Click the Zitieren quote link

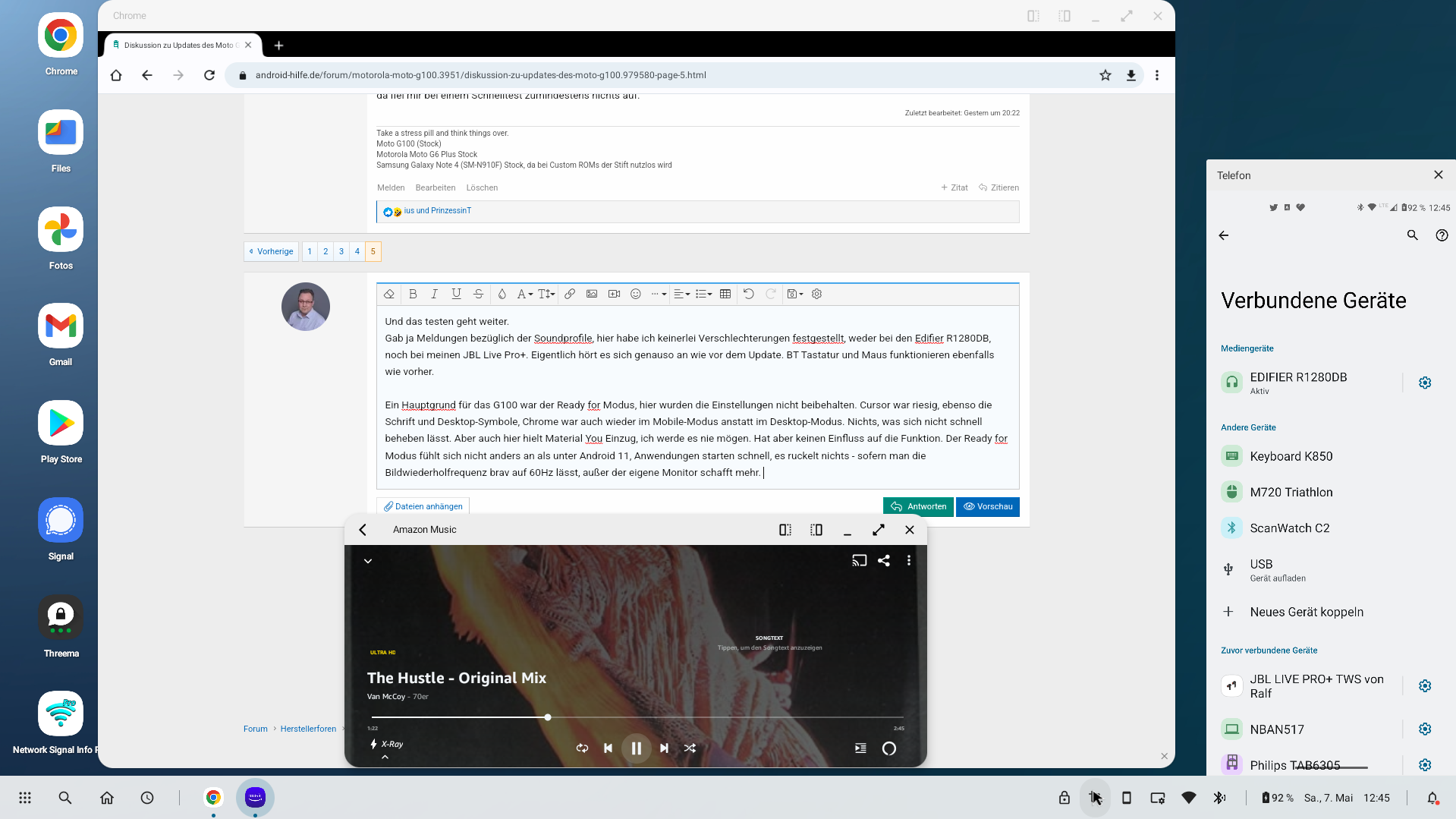(998, 188)
